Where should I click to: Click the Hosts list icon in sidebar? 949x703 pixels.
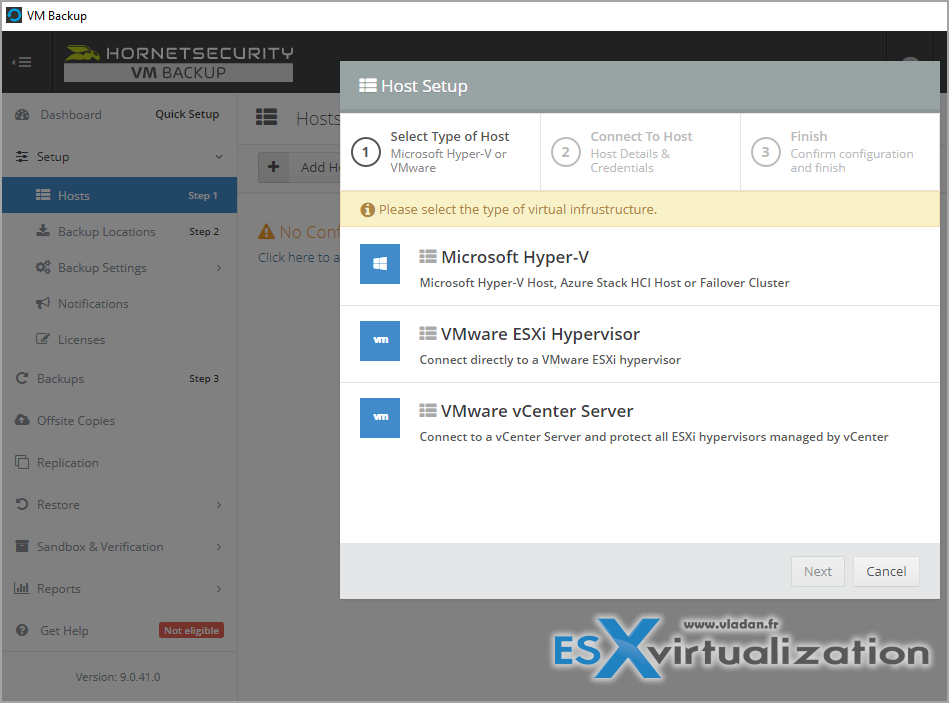(43, 195)
